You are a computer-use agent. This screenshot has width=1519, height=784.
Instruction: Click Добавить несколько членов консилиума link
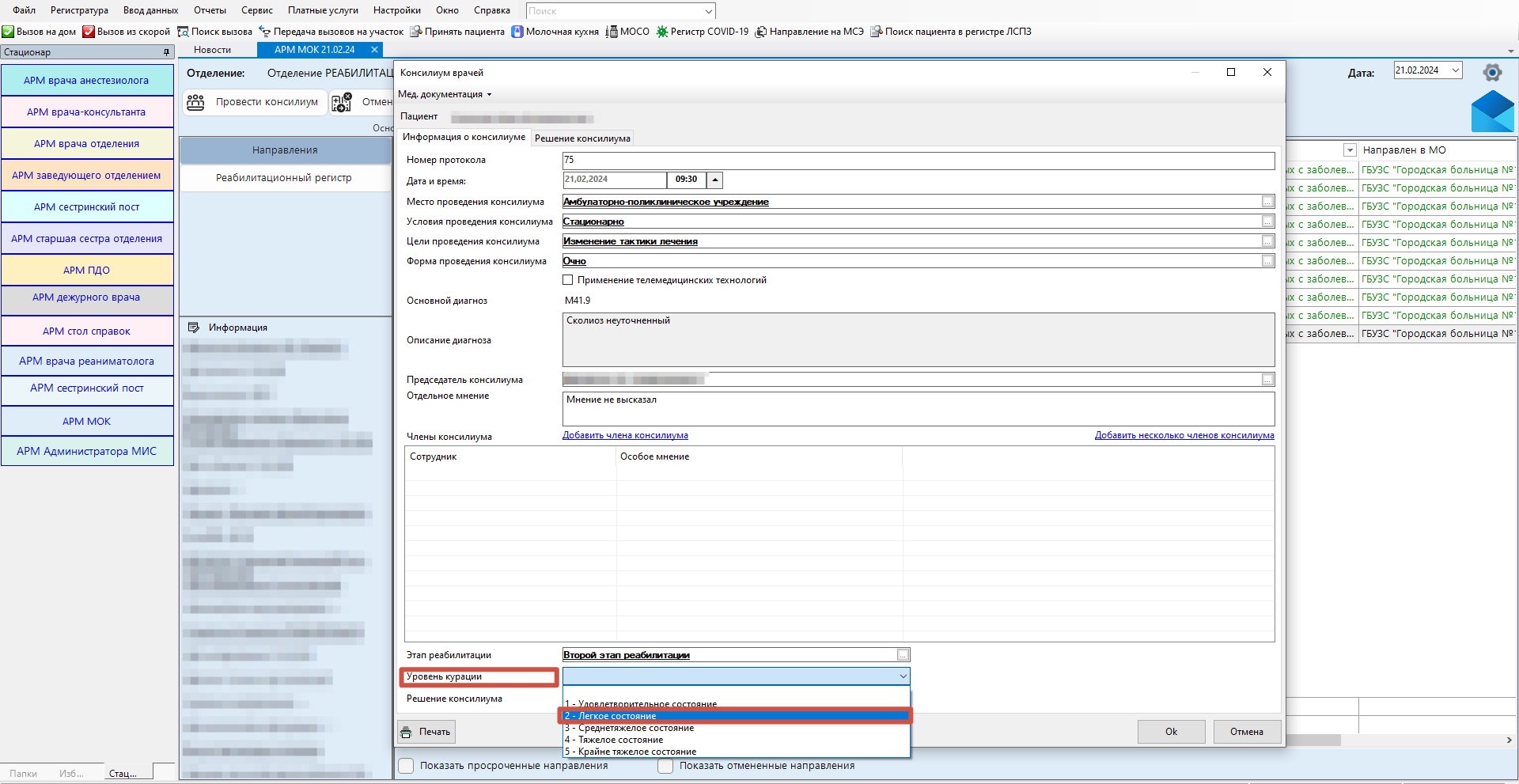[x=1184, y=435]
